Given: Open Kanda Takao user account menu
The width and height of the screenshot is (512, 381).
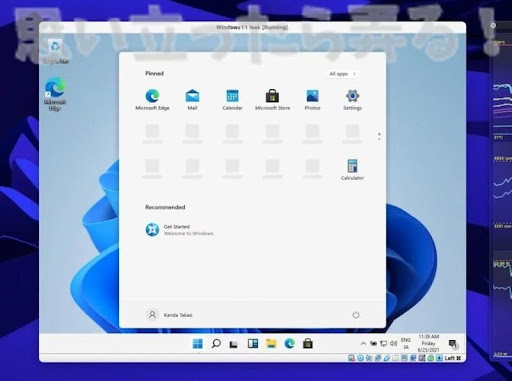Looking at the screenshot, I should (x=169, y=315).
